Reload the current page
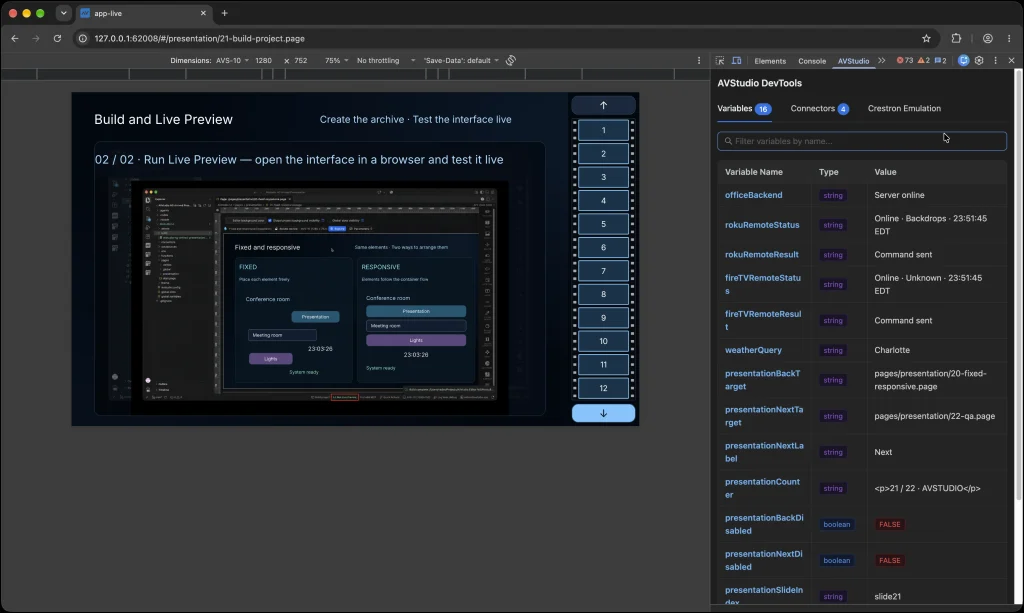The image size is (1024, 613). (57, 39)
